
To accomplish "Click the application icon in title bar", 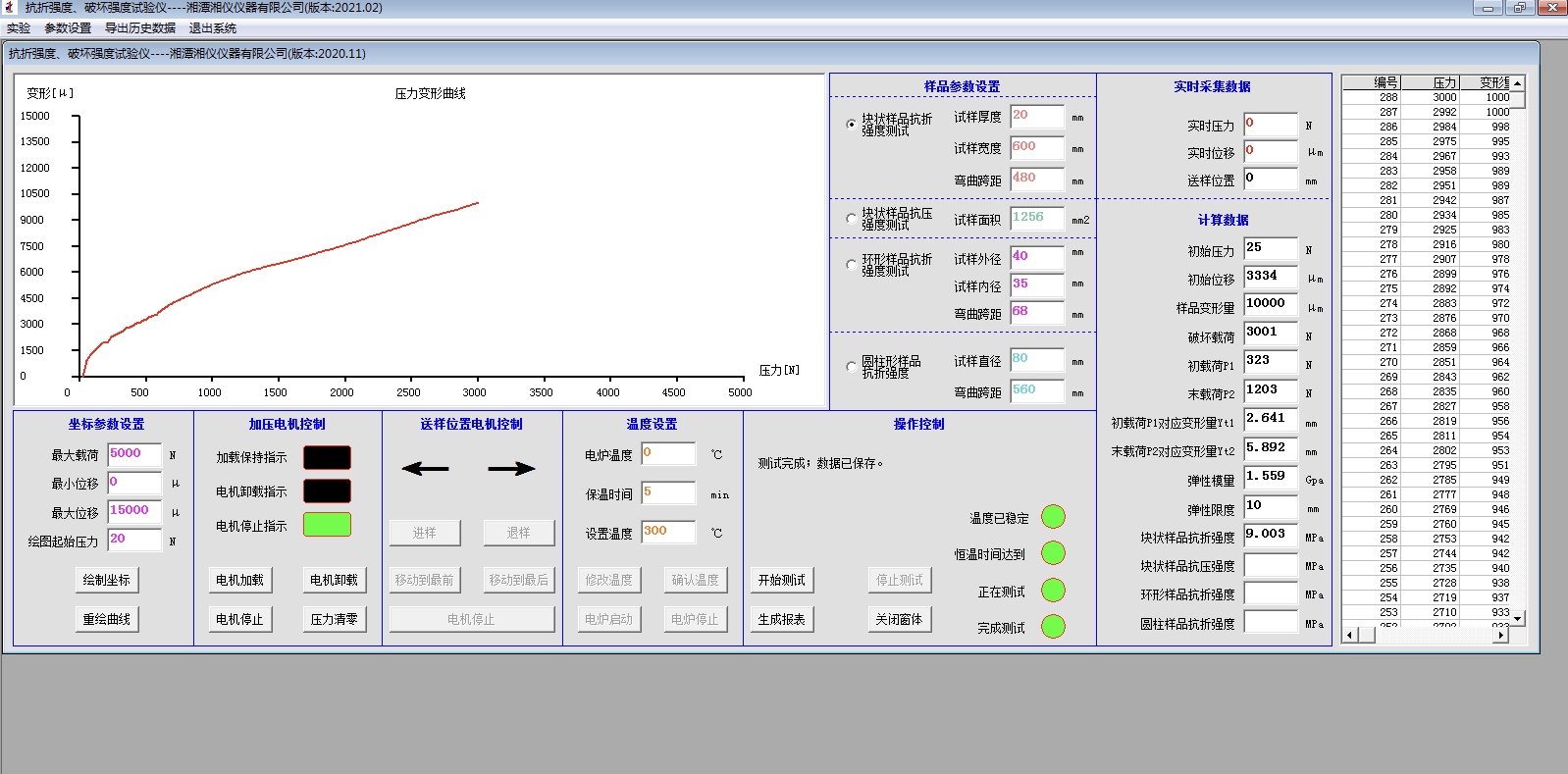I will click(x=10, y=8).
